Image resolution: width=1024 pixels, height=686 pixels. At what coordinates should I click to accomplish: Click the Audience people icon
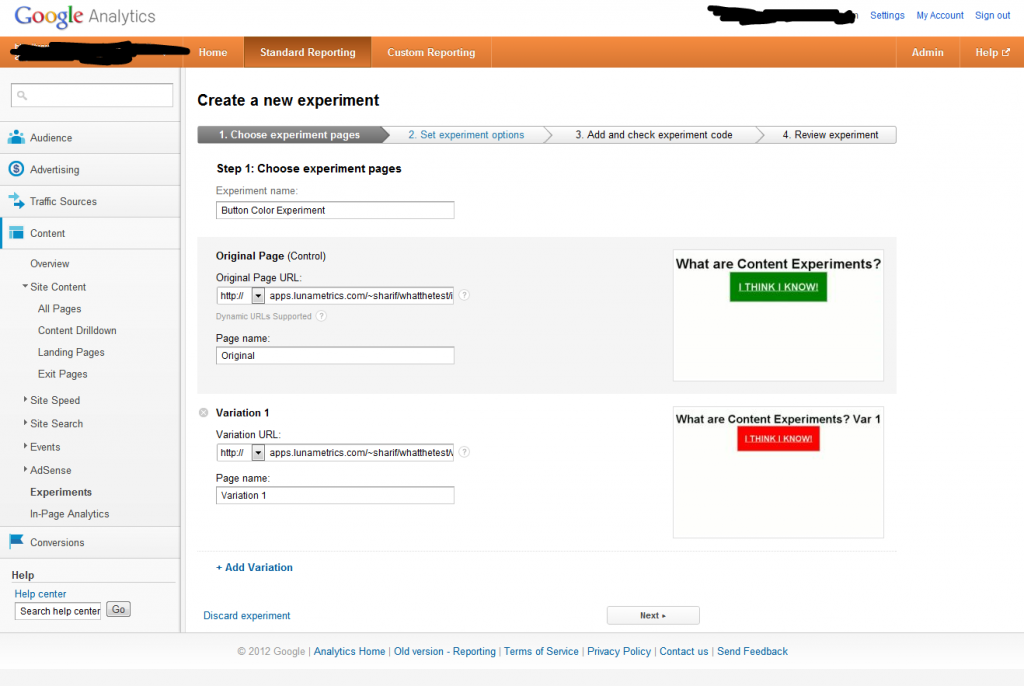[x=16, y=137]
